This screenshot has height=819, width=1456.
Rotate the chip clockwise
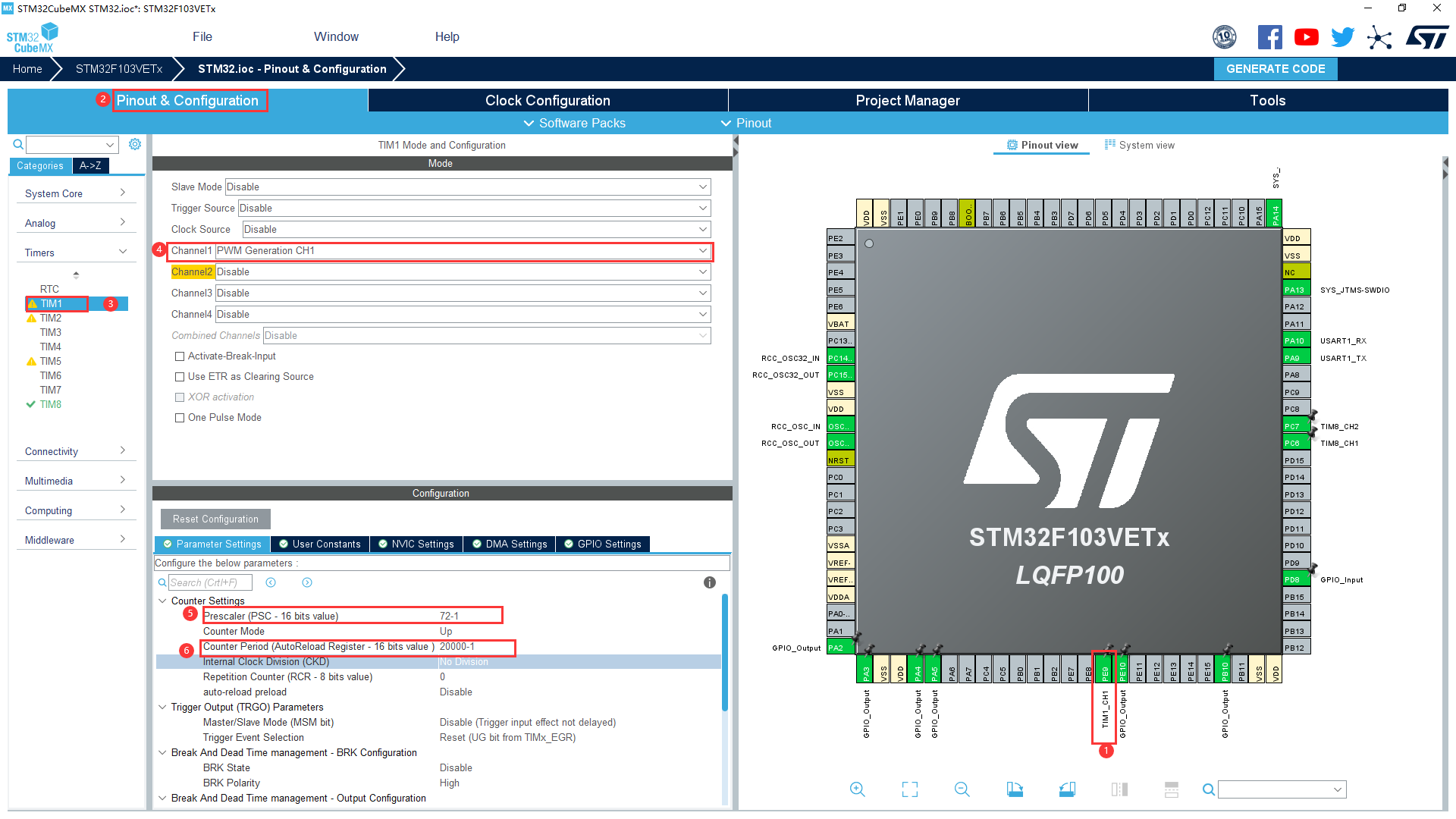(x=1015, y=789)
